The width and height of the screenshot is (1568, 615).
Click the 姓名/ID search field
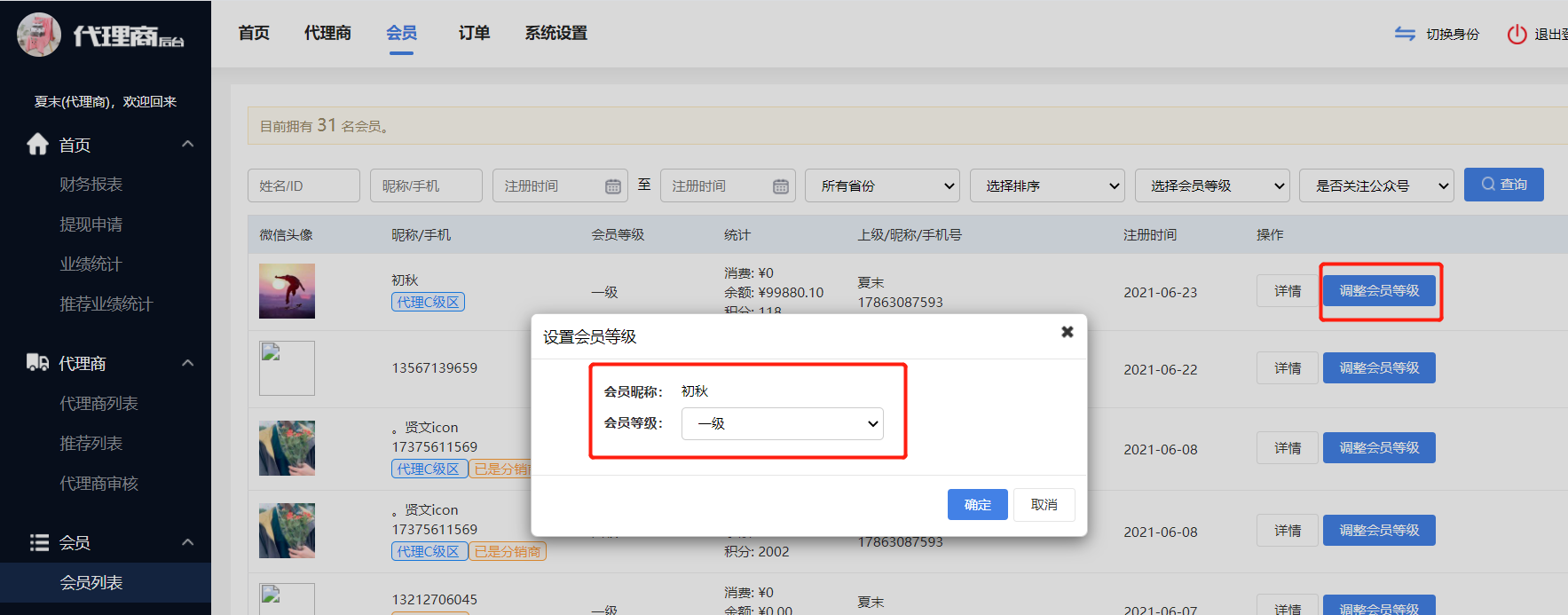coord(303,186)
